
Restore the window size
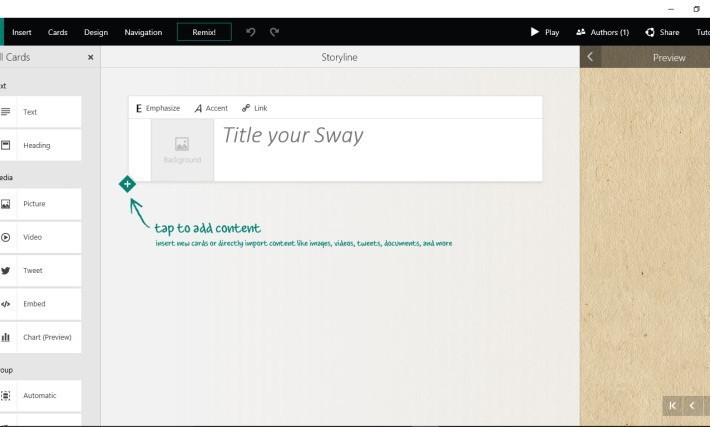click(696, 9)
